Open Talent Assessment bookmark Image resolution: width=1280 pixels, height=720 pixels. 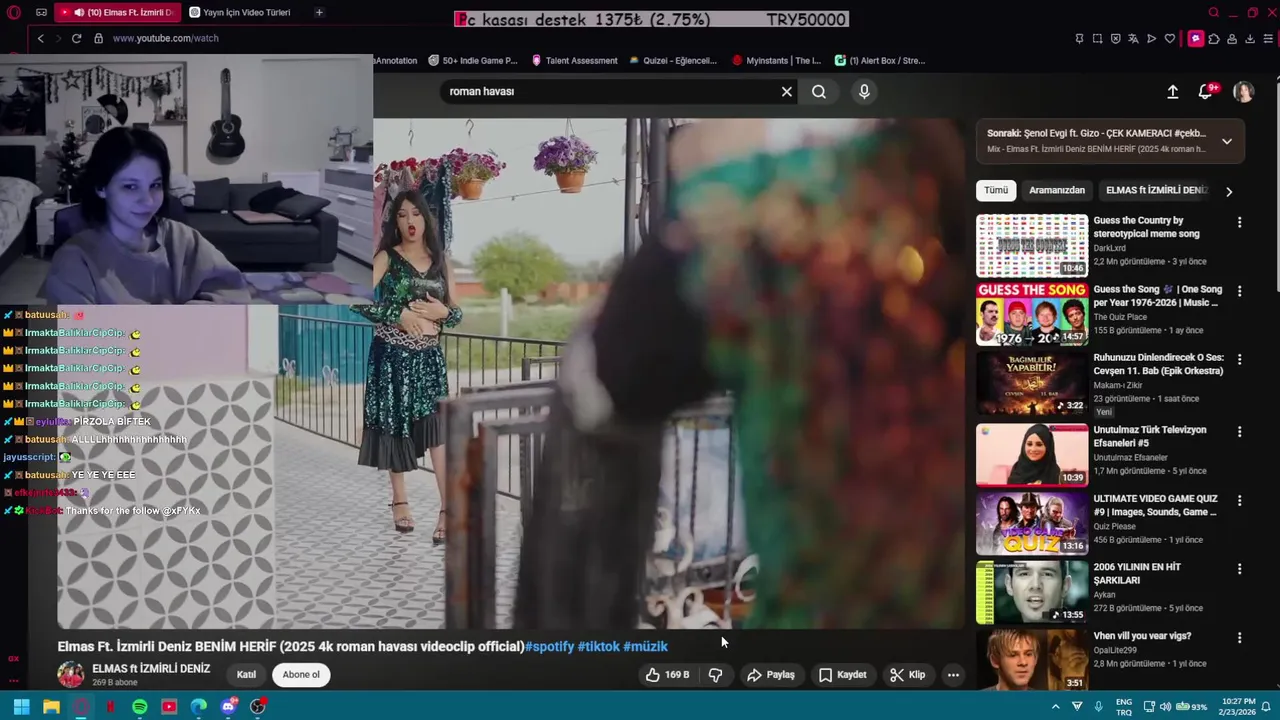point(574,60)
